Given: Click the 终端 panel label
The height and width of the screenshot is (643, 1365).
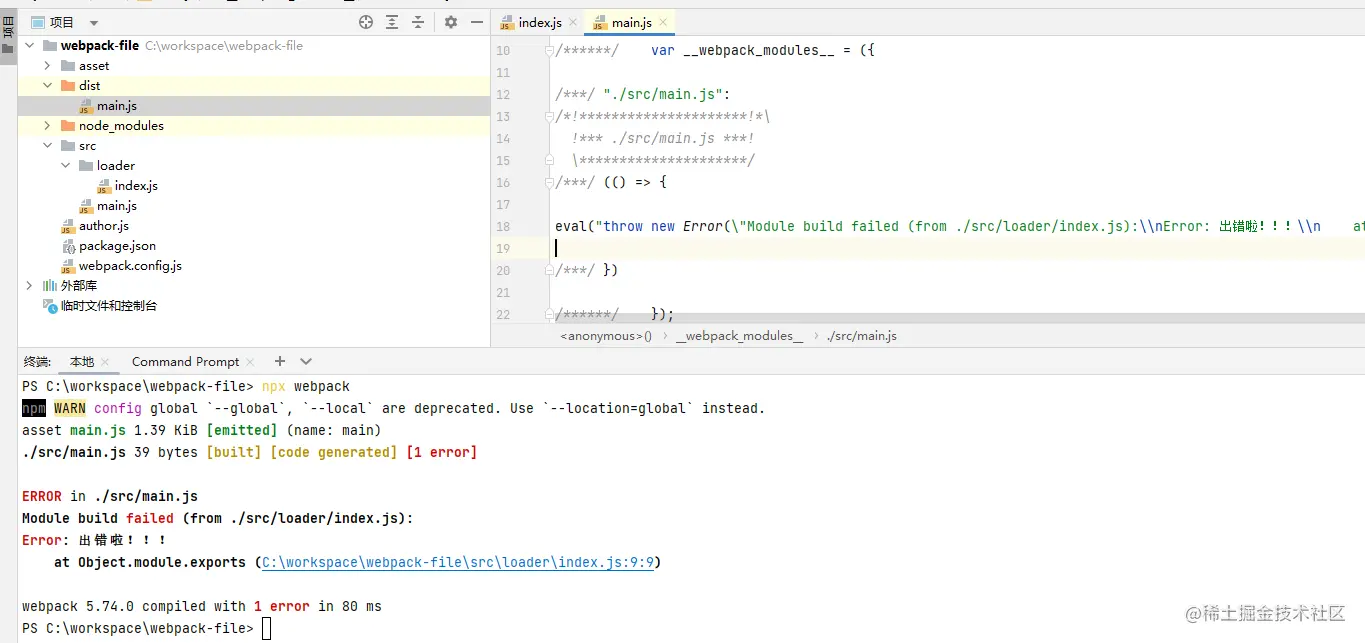Looking at the screenshot, I should click(37, 362).
